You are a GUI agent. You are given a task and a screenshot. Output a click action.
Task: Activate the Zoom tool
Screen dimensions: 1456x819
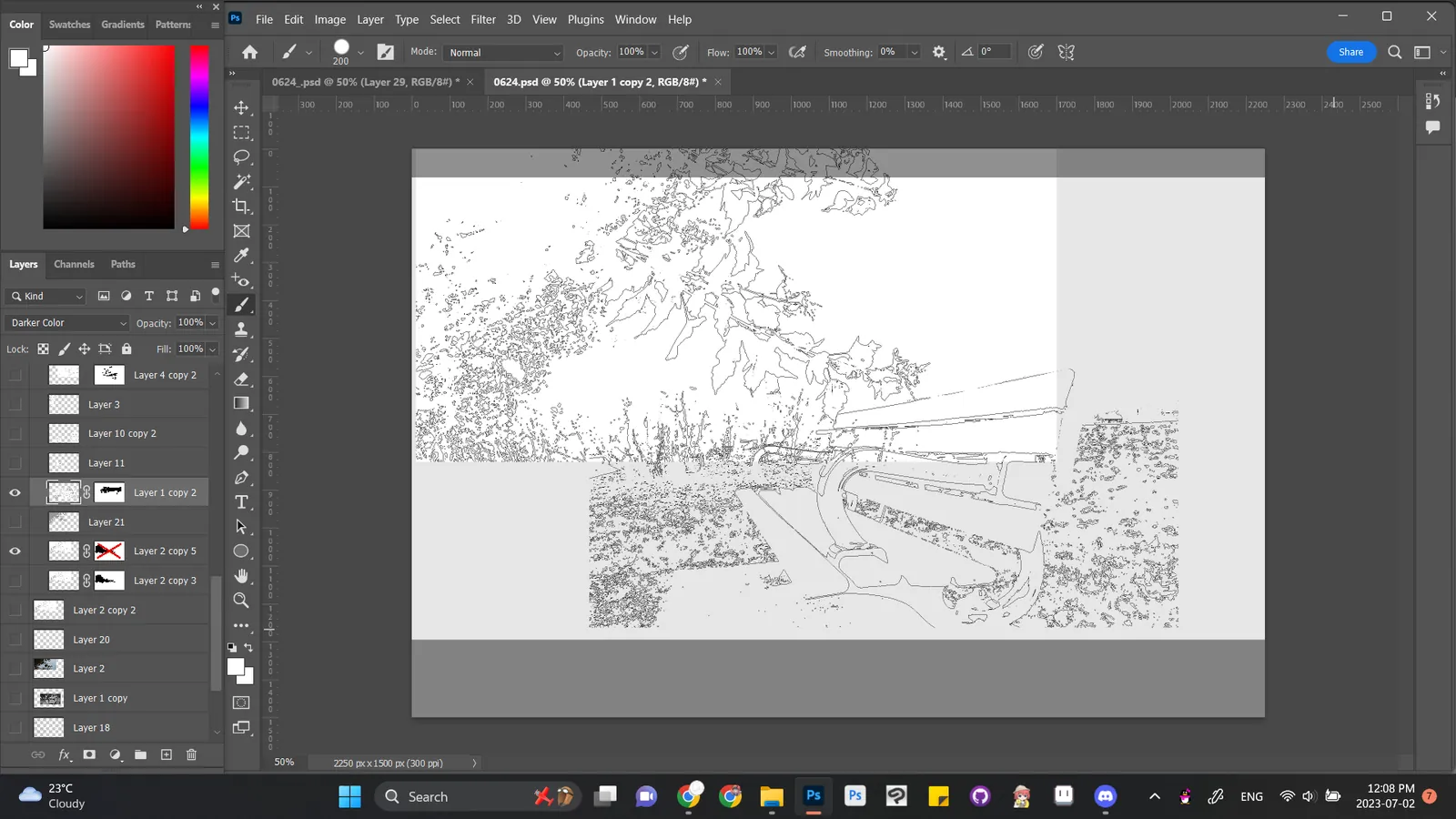241,601
